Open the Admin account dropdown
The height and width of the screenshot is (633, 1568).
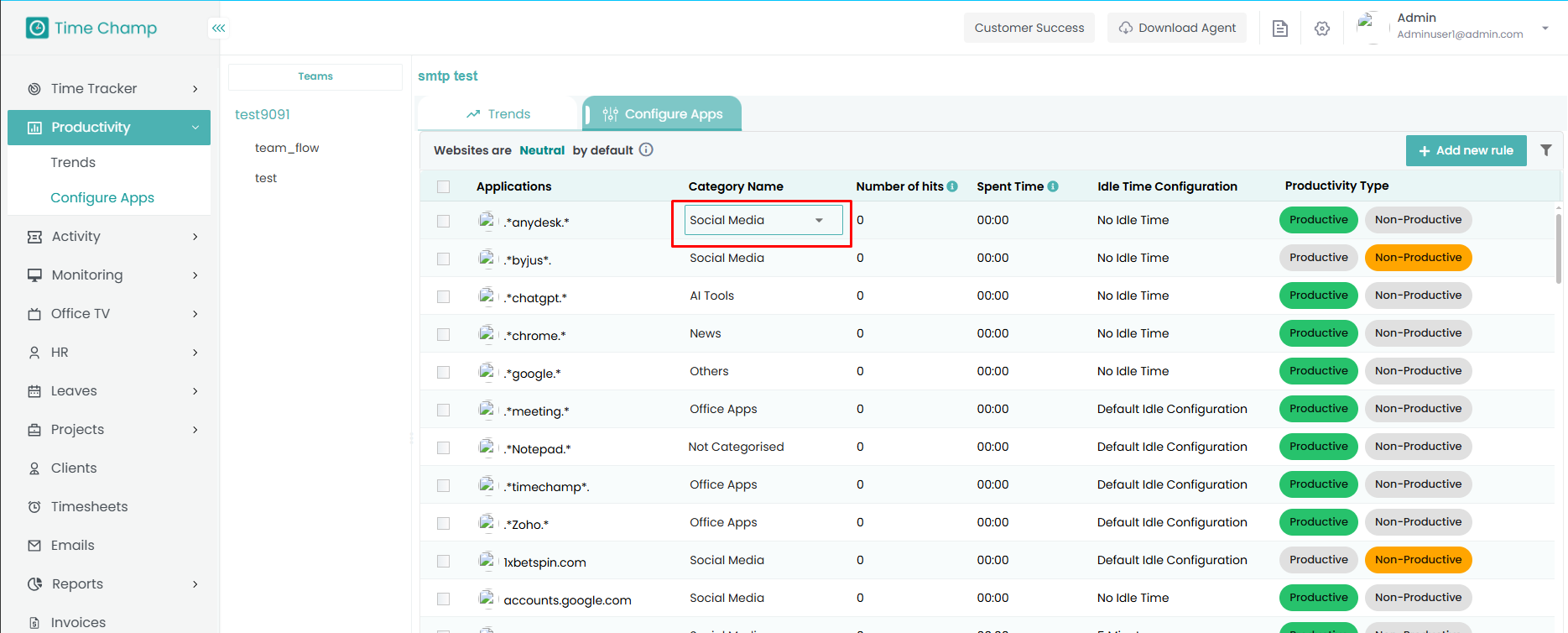(x=1544, y=29)
